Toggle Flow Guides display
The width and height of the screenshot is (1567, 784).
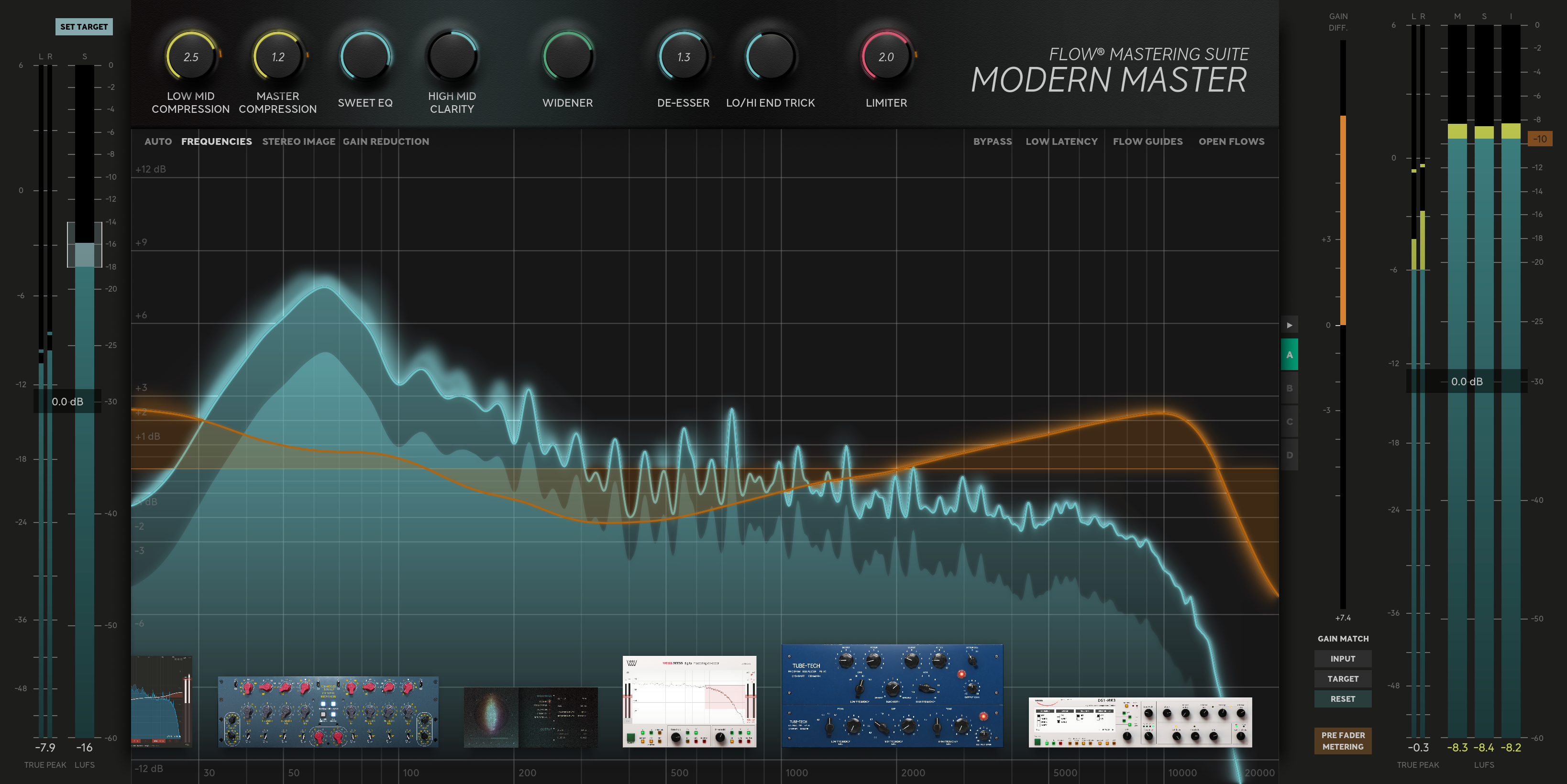click(1147, 141)
